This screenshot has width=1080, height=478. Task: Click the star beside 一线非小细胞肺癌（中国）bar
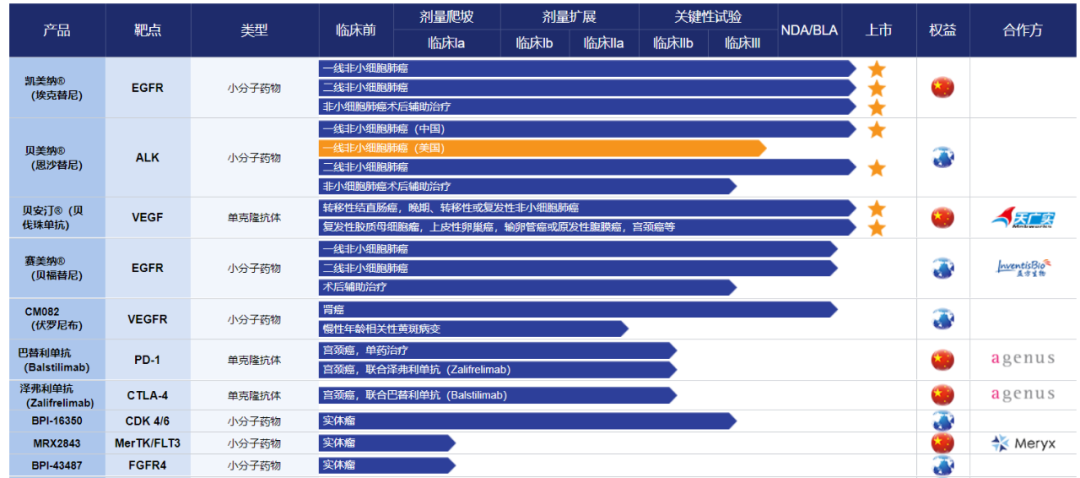point(876,129)
